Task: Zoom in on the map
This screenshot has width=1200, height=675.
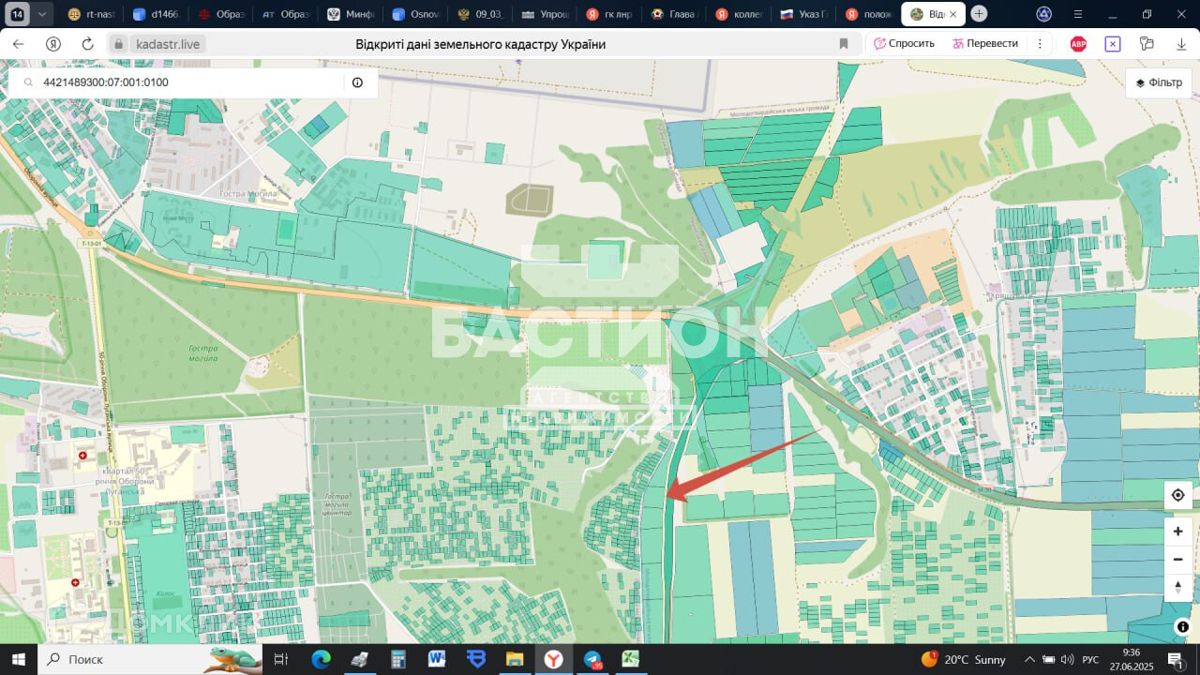Action: click(1178, 532)
